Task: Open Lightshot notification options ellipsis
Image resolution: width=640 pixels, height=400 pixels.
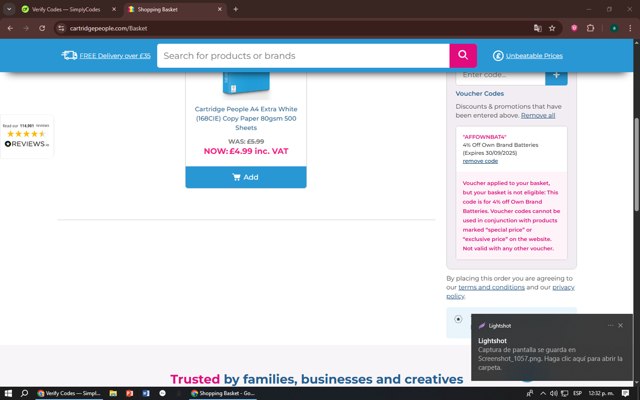Action: tap(610, 325)
